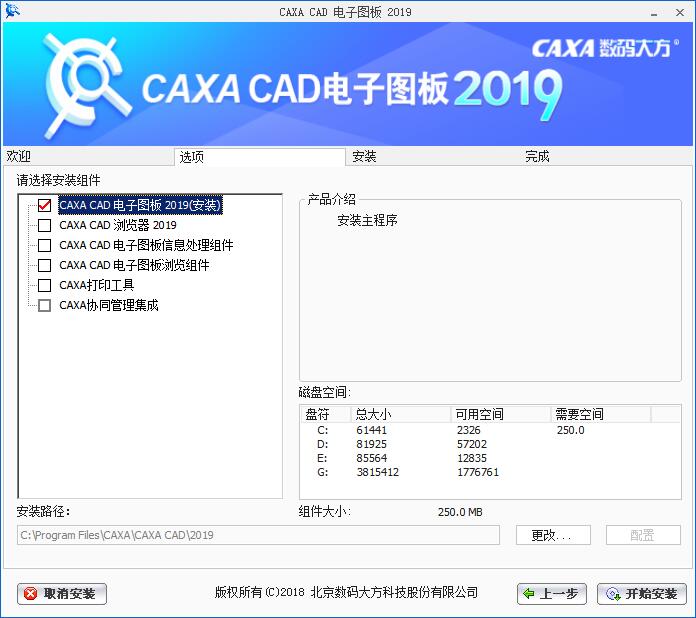Click the 盘符 column header
The height and width of the screenshot is (618, 696).
pos(326,414)
